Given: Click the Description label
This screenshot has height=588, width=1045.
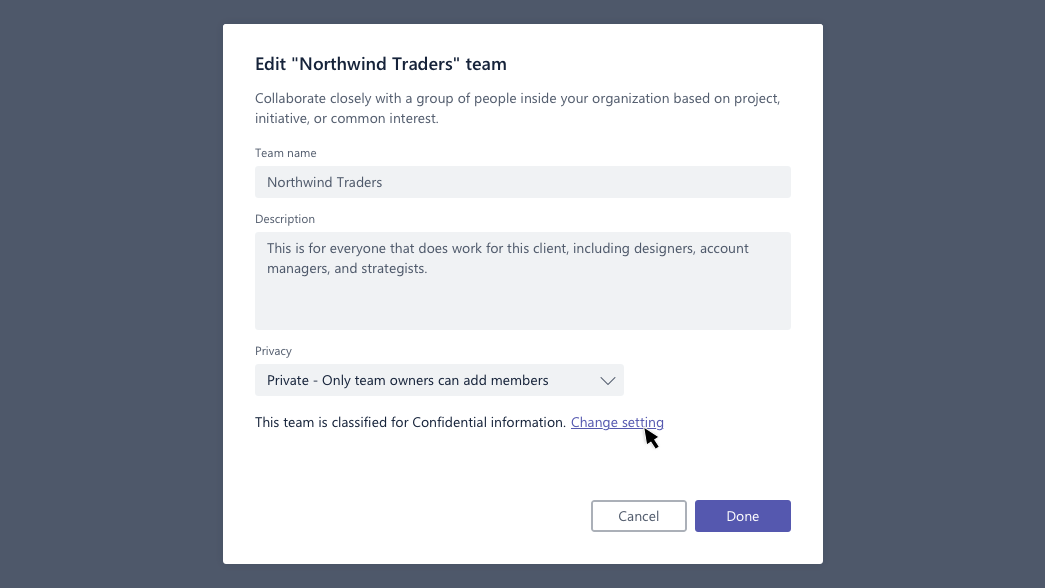Looking at the screenshot, I should (x=284, y=219).
